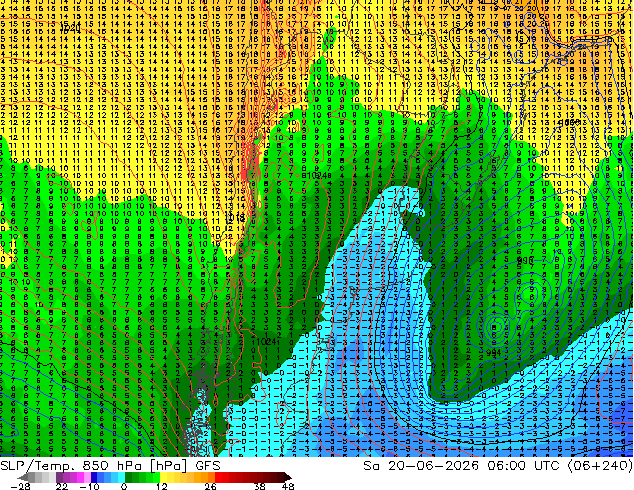This screenshot has width=634, height=490.
Task: Click the '38' value on the temperature scale
Action: click(260, 486)
